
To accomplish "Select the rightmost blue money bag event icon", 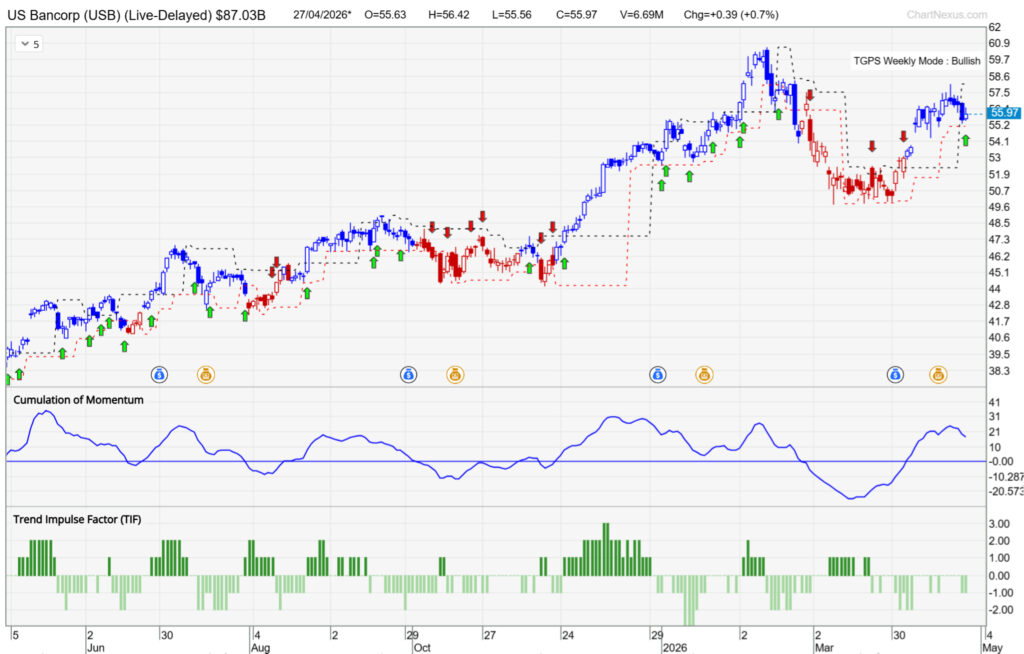I will coord(895,374).
